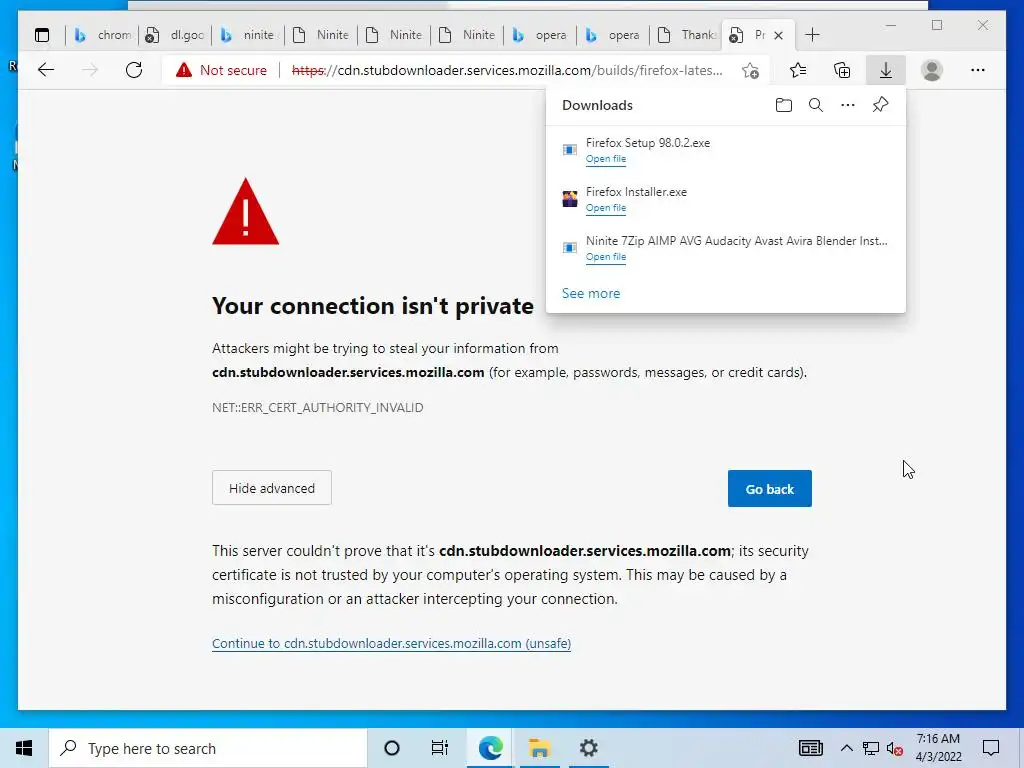Open Edge Settings and more menu

[x=978, y=70]
